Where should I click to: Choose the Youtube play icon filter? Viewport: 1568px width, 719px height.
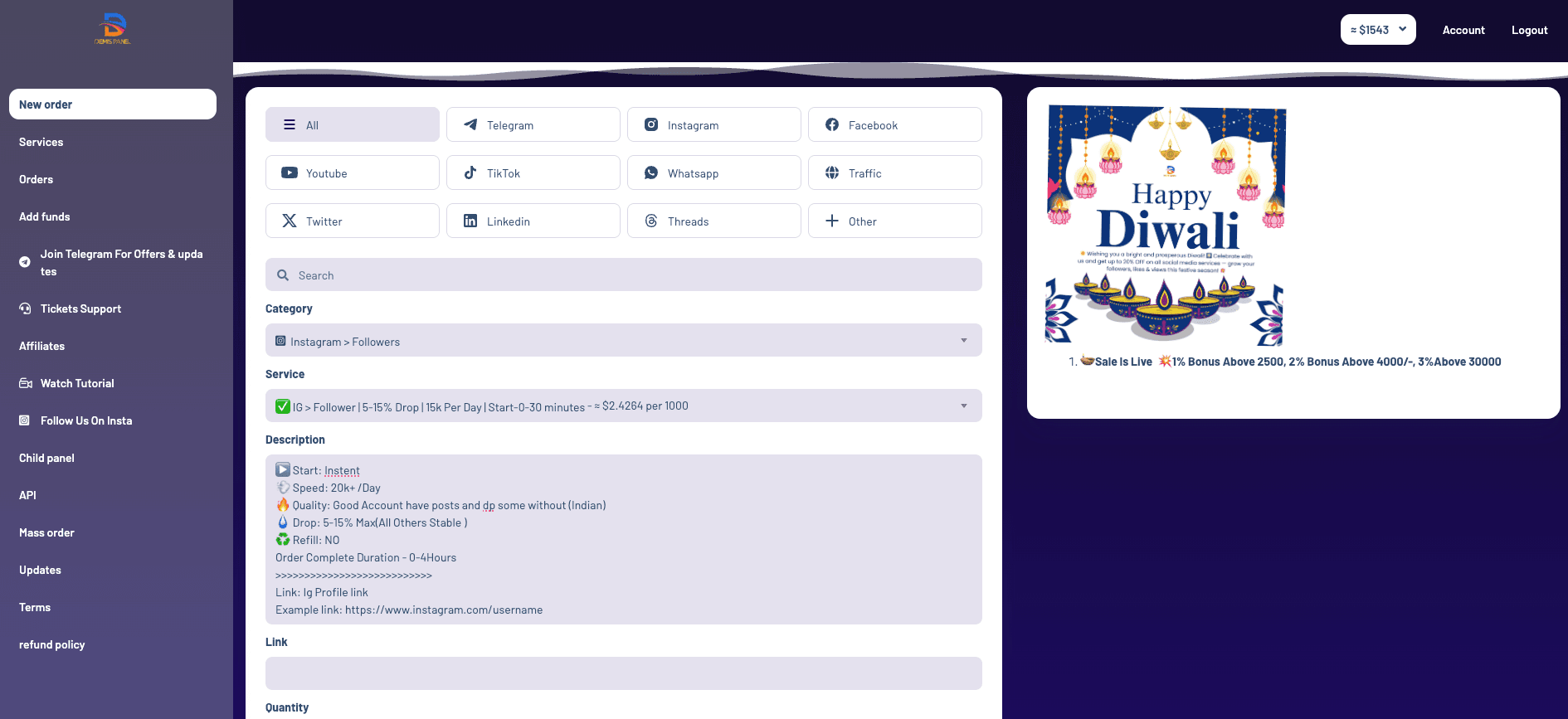[x=290, y=173]
